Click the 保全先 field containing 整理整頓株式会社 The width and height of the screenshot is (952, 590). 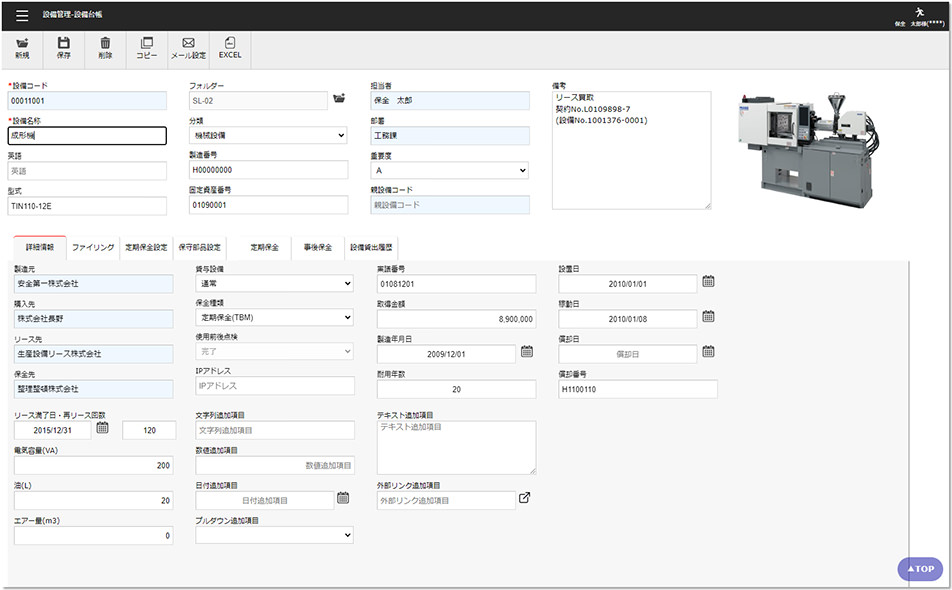(94, 389)
